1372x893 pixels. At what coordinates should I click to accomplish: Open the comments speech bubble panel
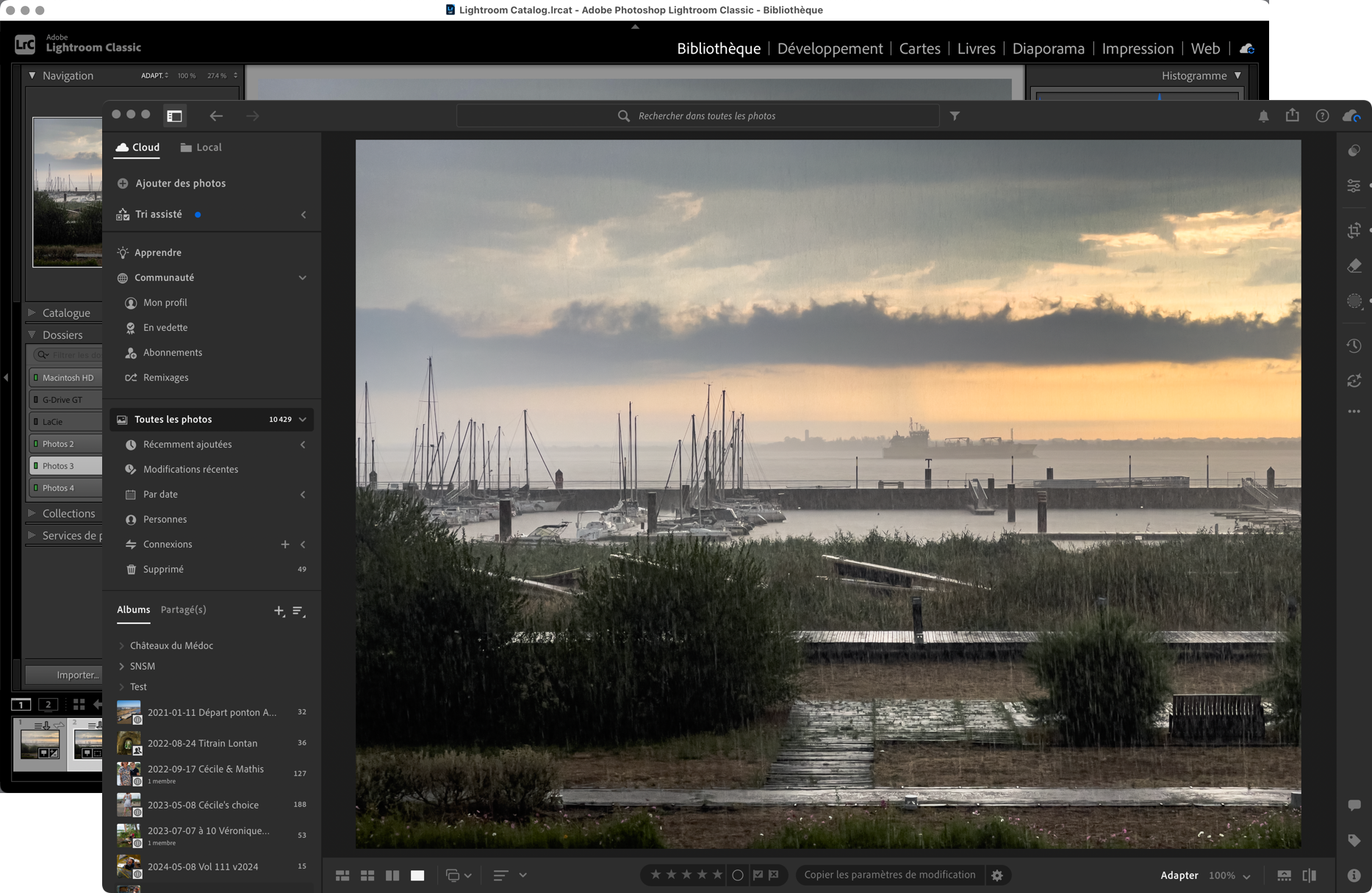1354,806
